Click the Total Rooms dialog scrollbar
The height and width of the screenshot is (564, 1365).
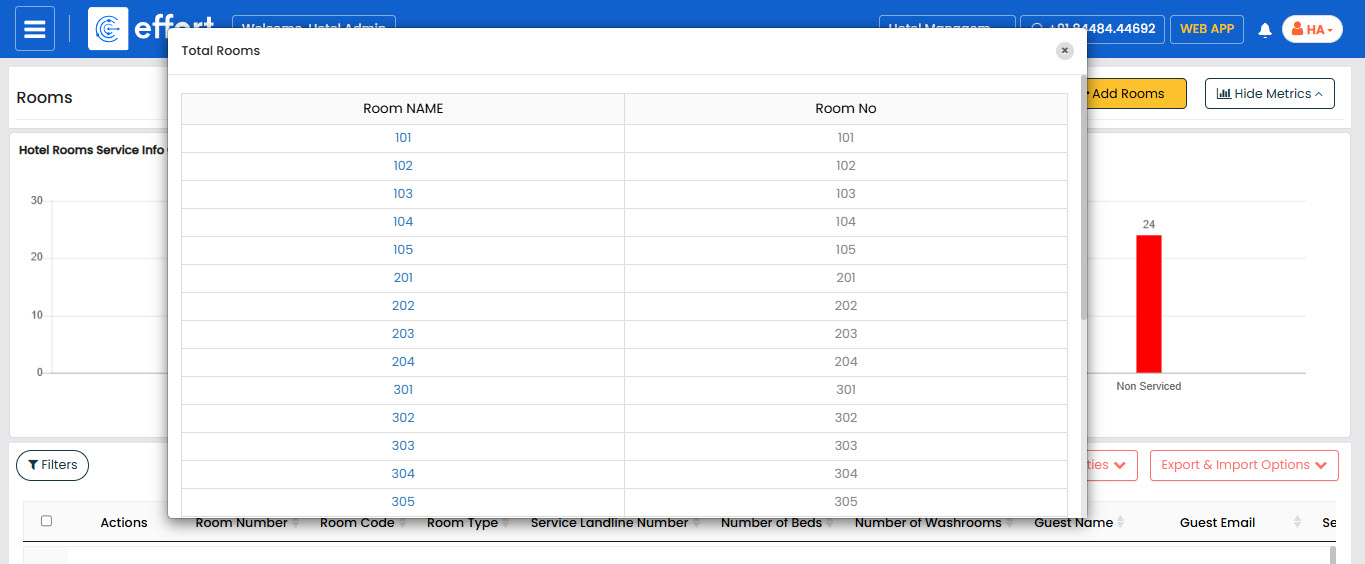click(x=1083, y=200)
